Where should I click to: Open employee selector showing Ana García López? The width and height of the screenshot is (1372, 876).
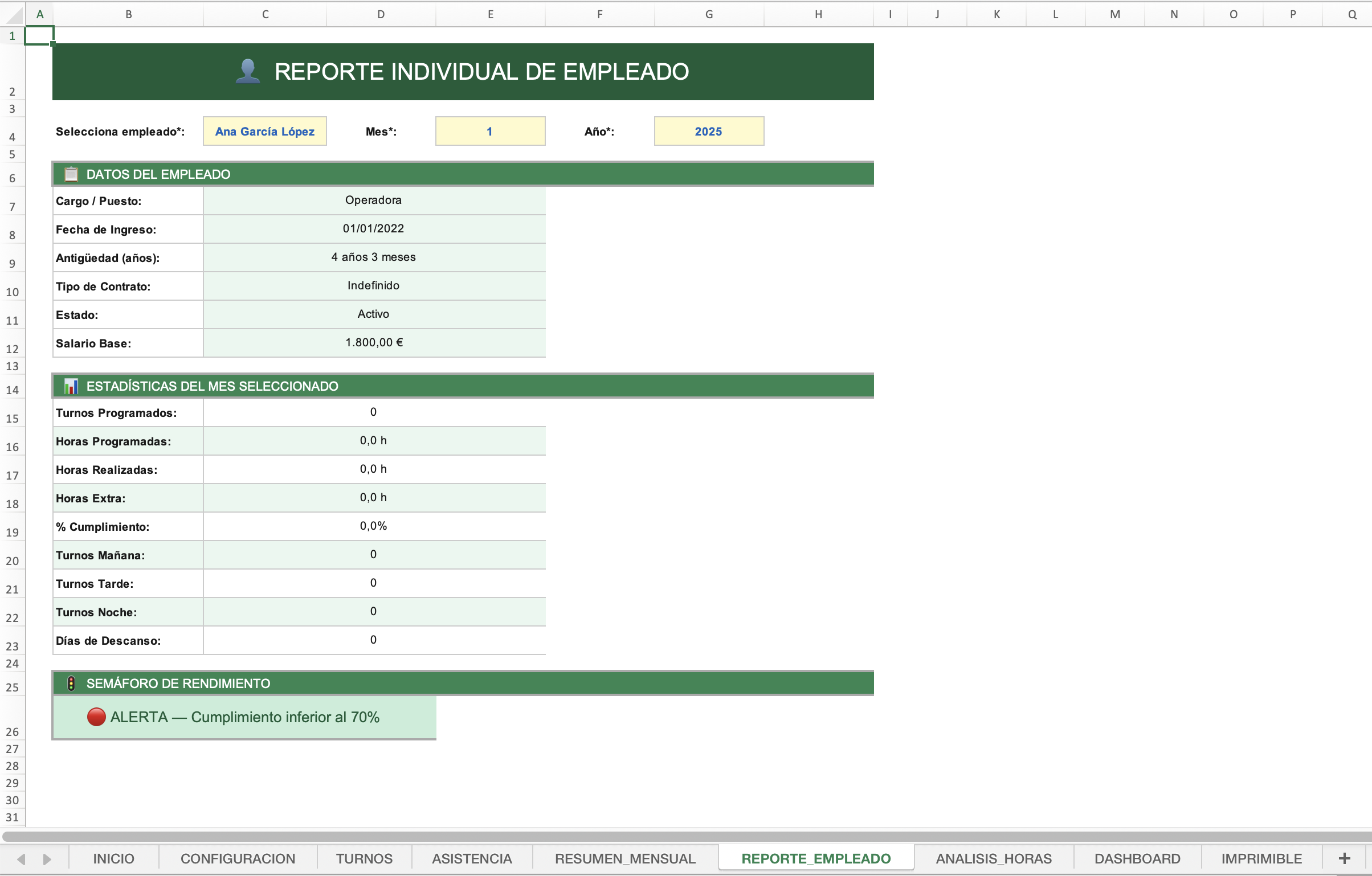click(x=265, y=131)
